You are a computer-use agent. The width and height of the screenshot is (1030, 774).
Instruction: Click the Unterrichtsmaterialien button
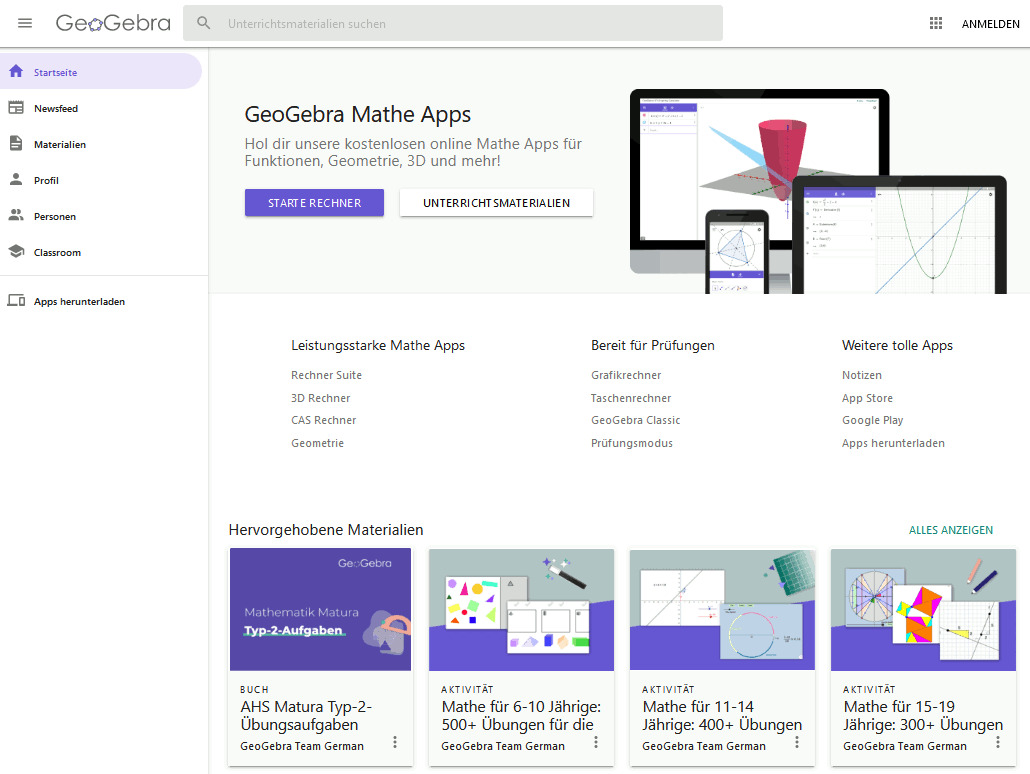pyautogui.click(x=496, y=203)
